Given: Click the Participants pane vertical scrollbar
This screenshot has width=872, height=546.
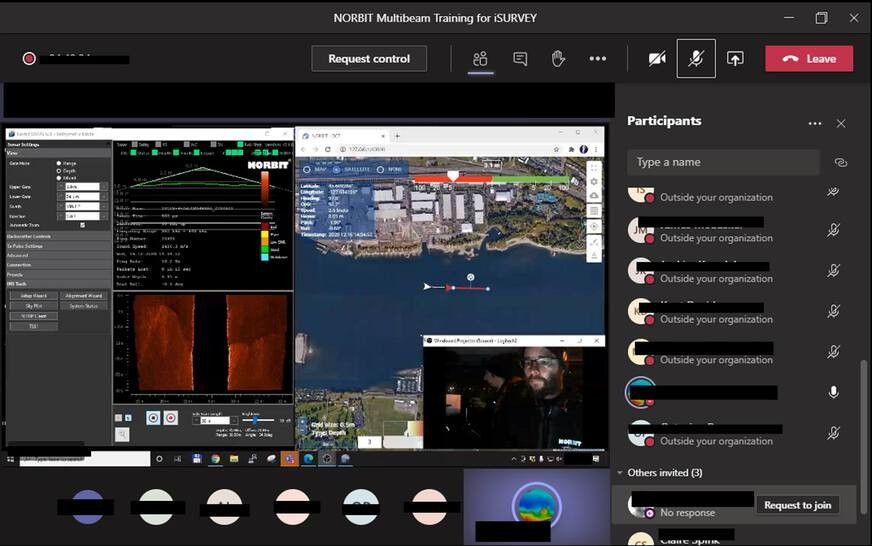Looking at the screenshot, I should pos(864,436).
